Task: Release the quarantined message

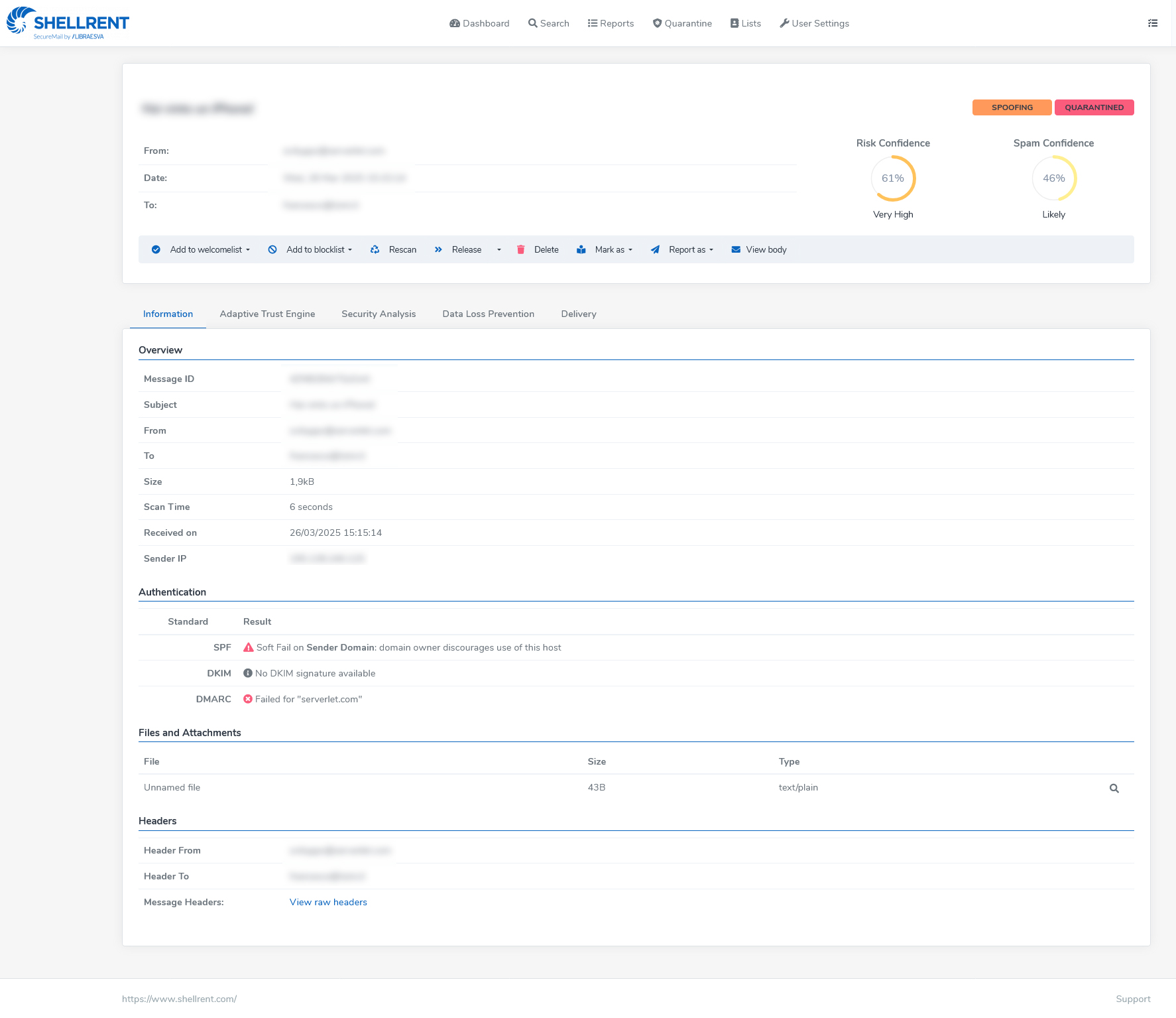Action: (x=458, y=250)
